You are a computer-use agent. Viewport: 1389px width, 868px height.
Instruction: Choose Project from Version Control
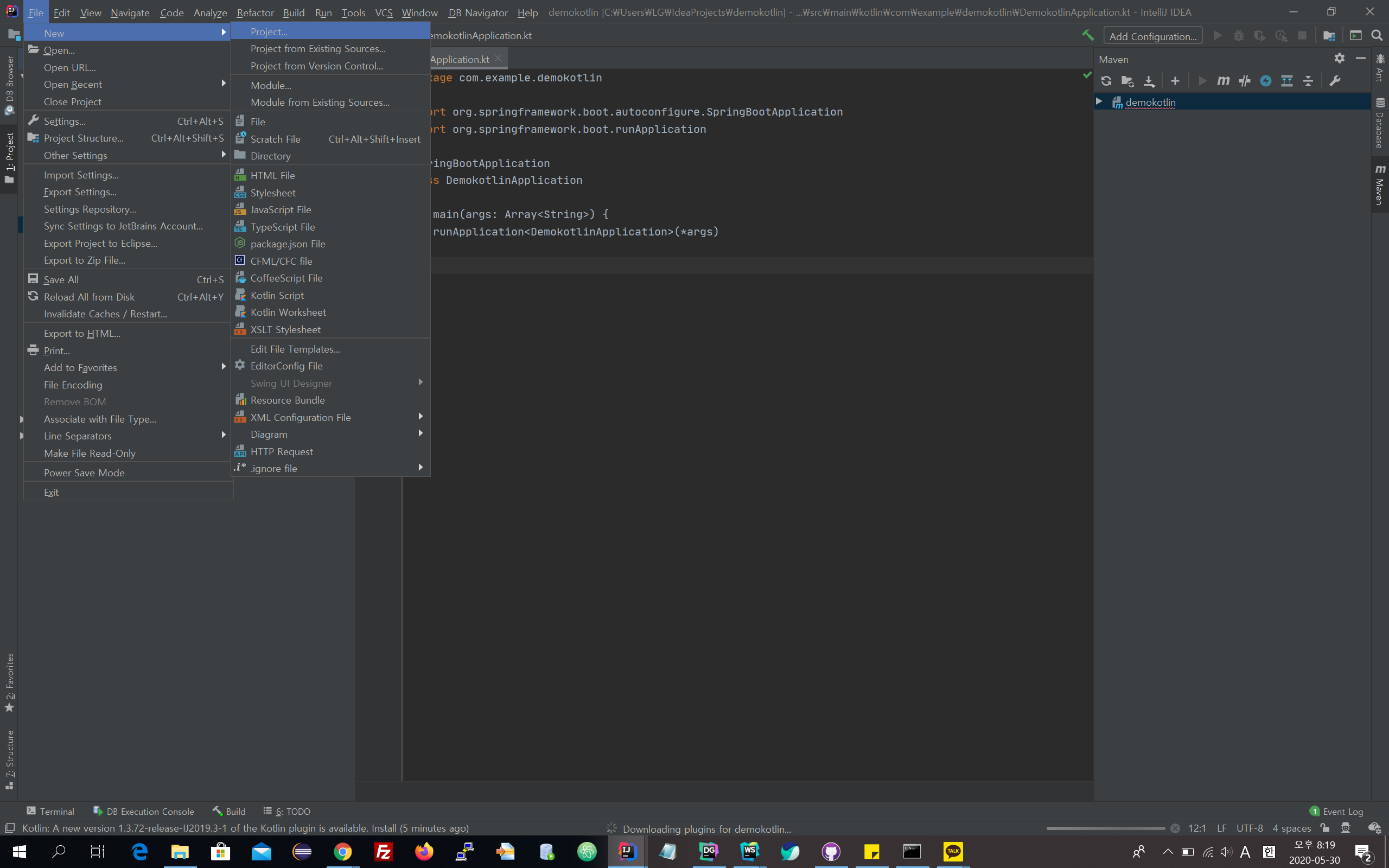click(316, 66)
